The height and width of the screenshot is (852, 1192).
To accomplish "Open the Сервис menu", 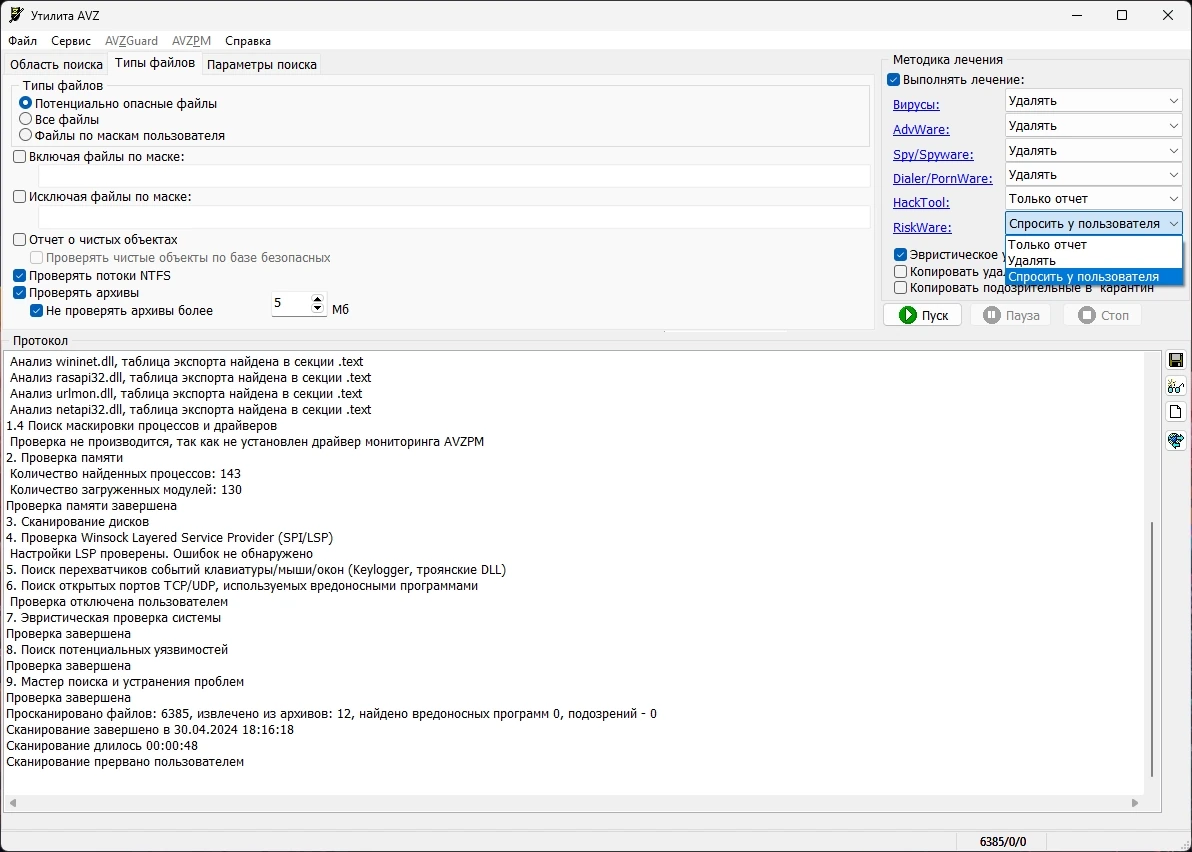I will pos(71,41).
